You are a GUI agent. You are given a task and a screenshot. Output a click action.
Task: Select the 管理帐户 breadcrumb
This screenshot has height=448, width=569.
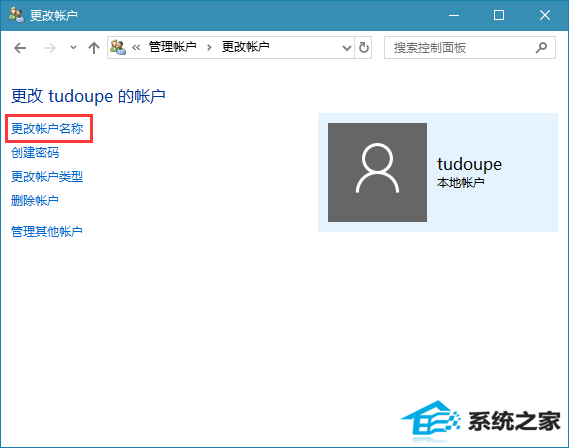[172, 47]
